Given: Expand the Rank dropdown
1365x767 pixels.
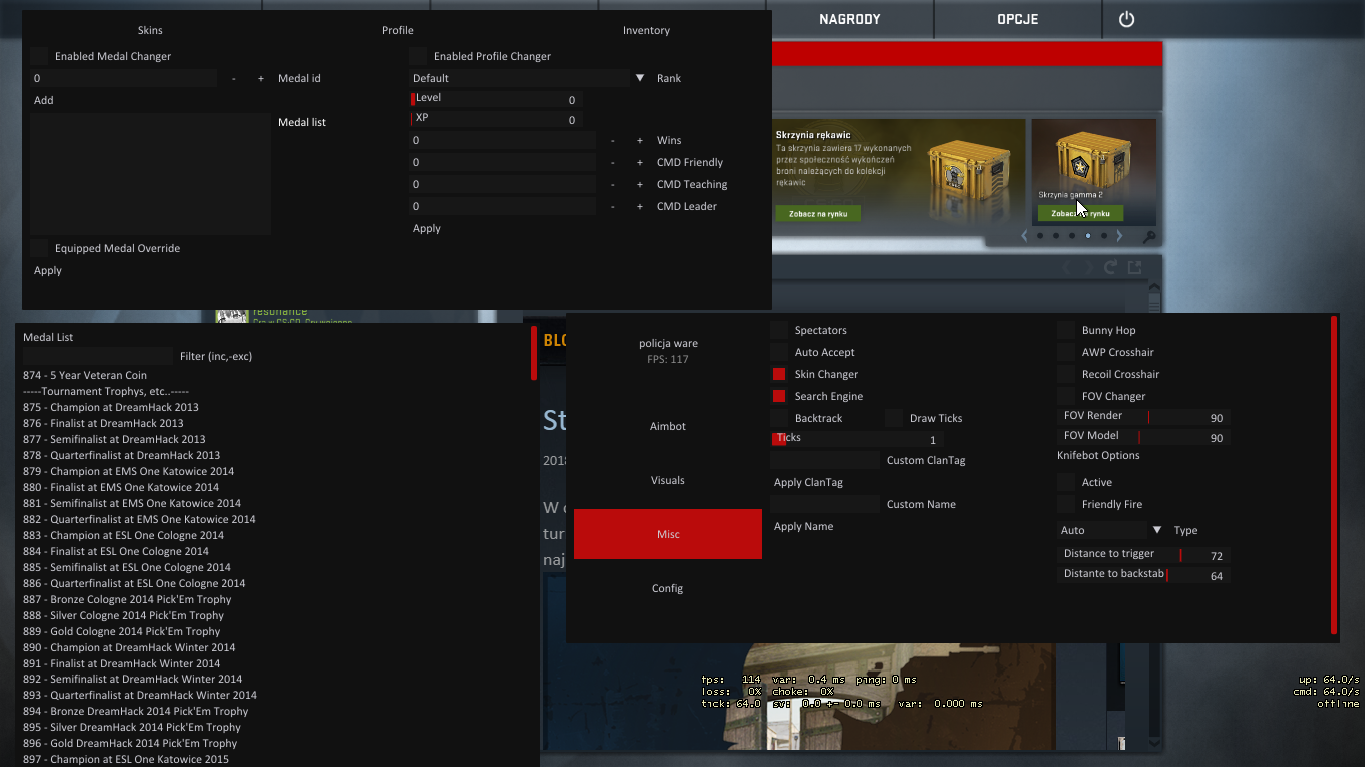Looking at the screenshot, I should coord(640,78).
